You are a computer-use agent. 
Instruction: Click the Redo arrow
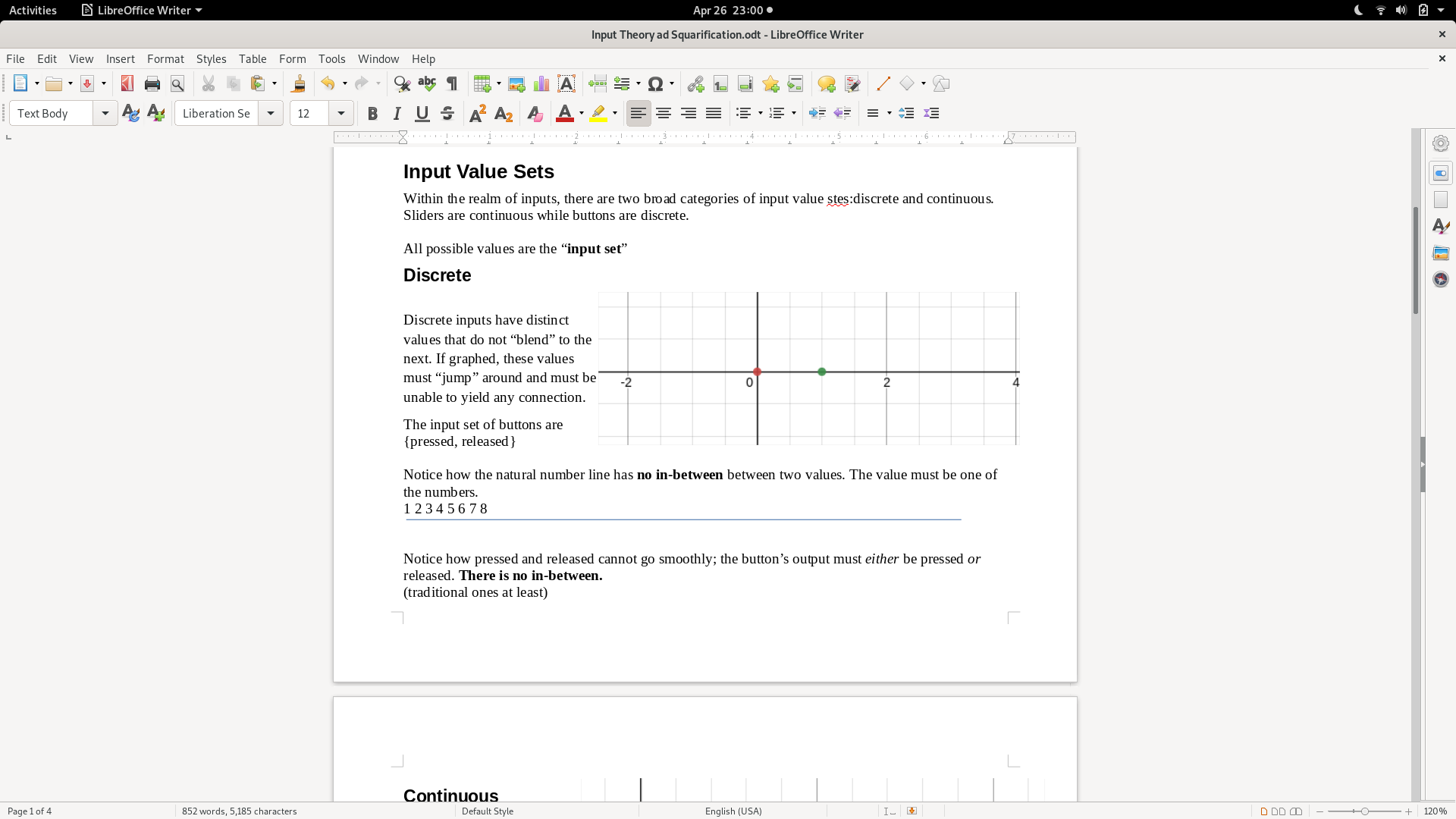click(361, 84)
